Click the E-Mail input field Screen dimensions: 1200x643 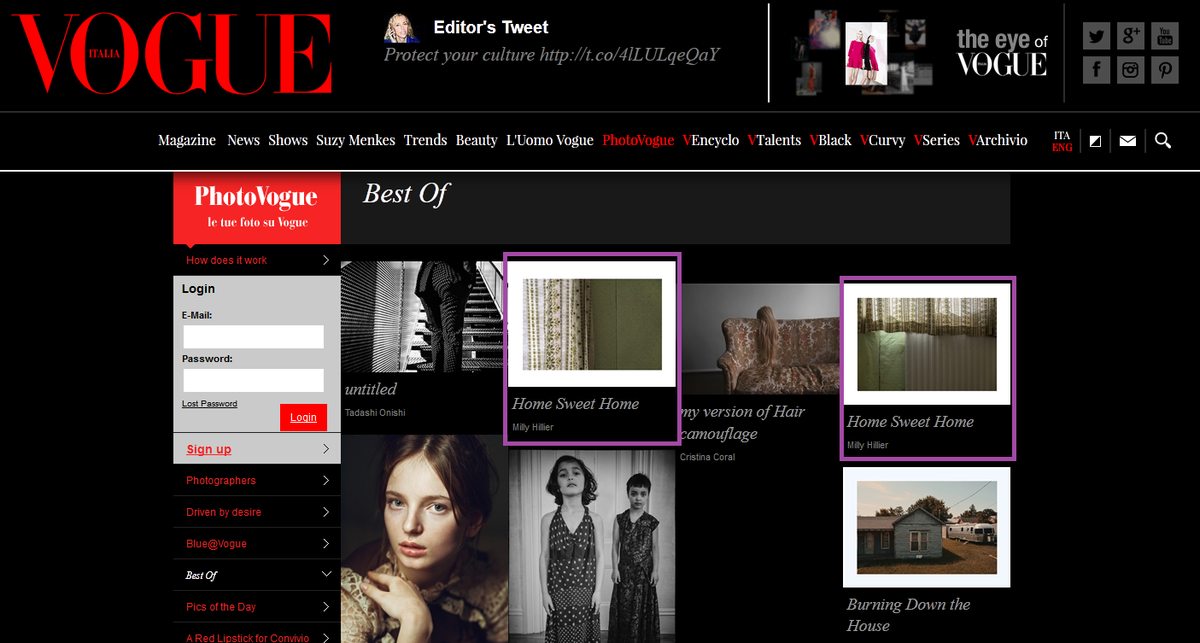253,337
